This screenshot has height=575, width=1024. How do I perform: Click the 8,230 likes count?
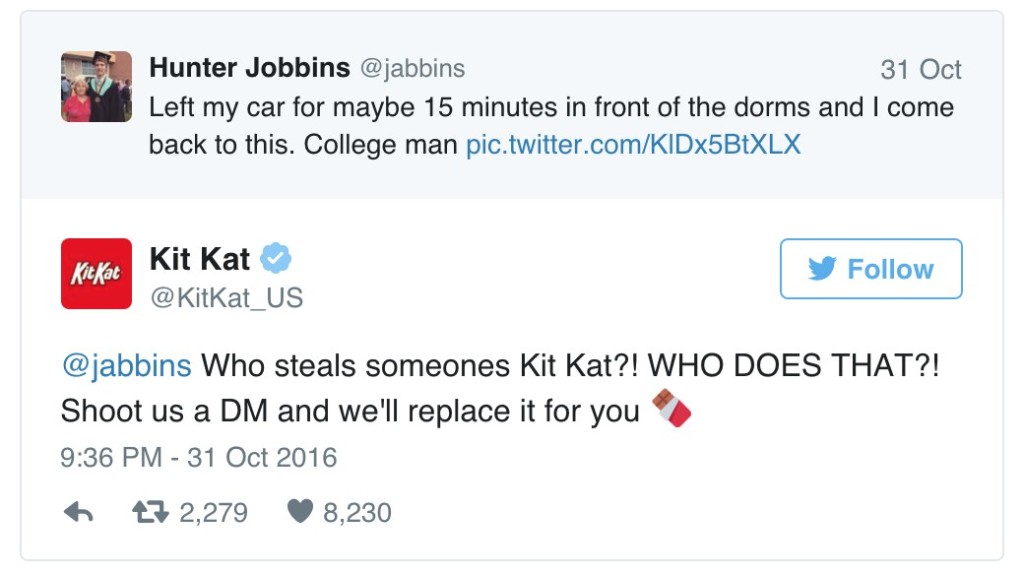pyautogui.click(x=357, y=513)
